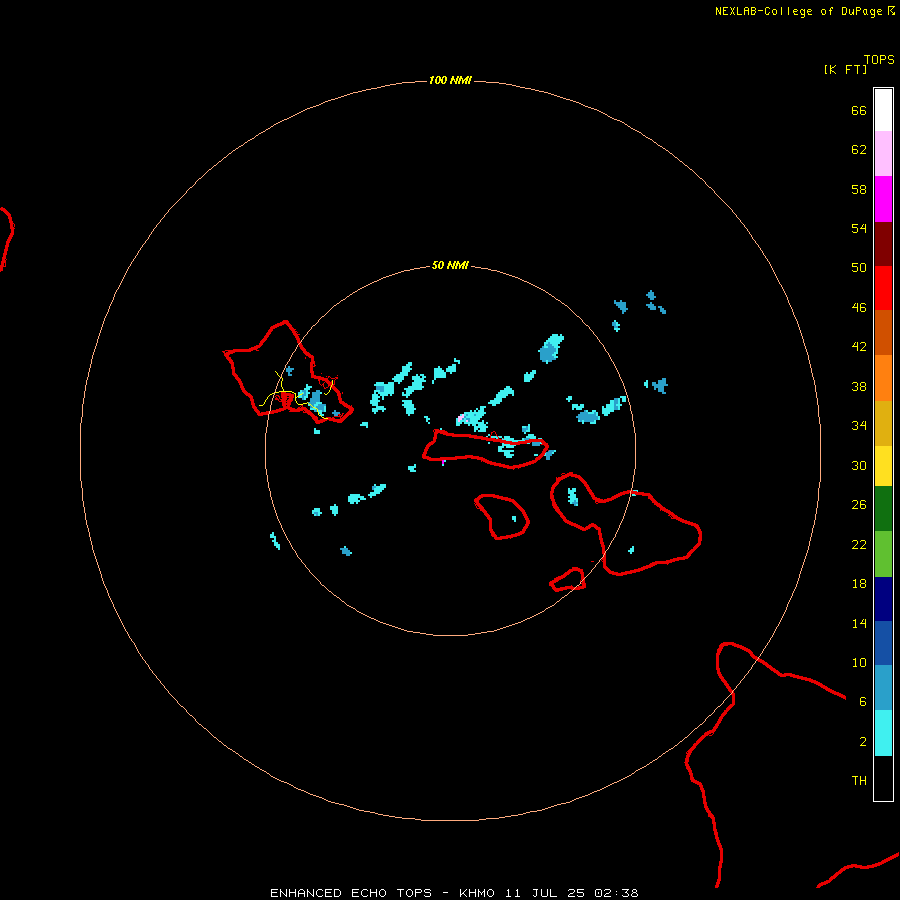Click the legend value 42
Viewport: 900px width, 900px height.
click(859, 346)
